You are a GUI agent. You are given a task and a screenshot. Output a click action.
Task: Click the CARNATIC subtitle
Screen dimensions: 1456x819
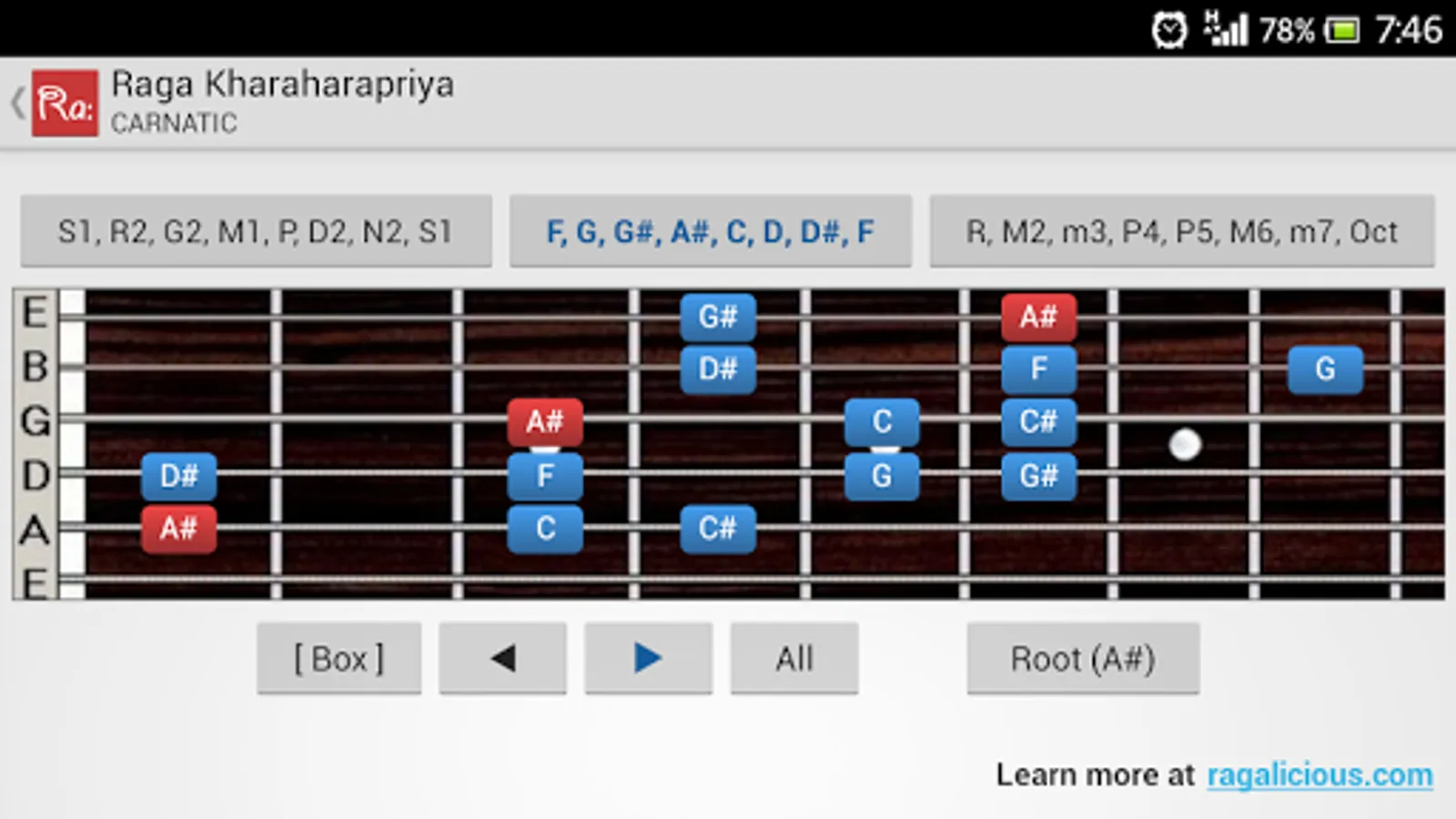click(x=174, y=123)
